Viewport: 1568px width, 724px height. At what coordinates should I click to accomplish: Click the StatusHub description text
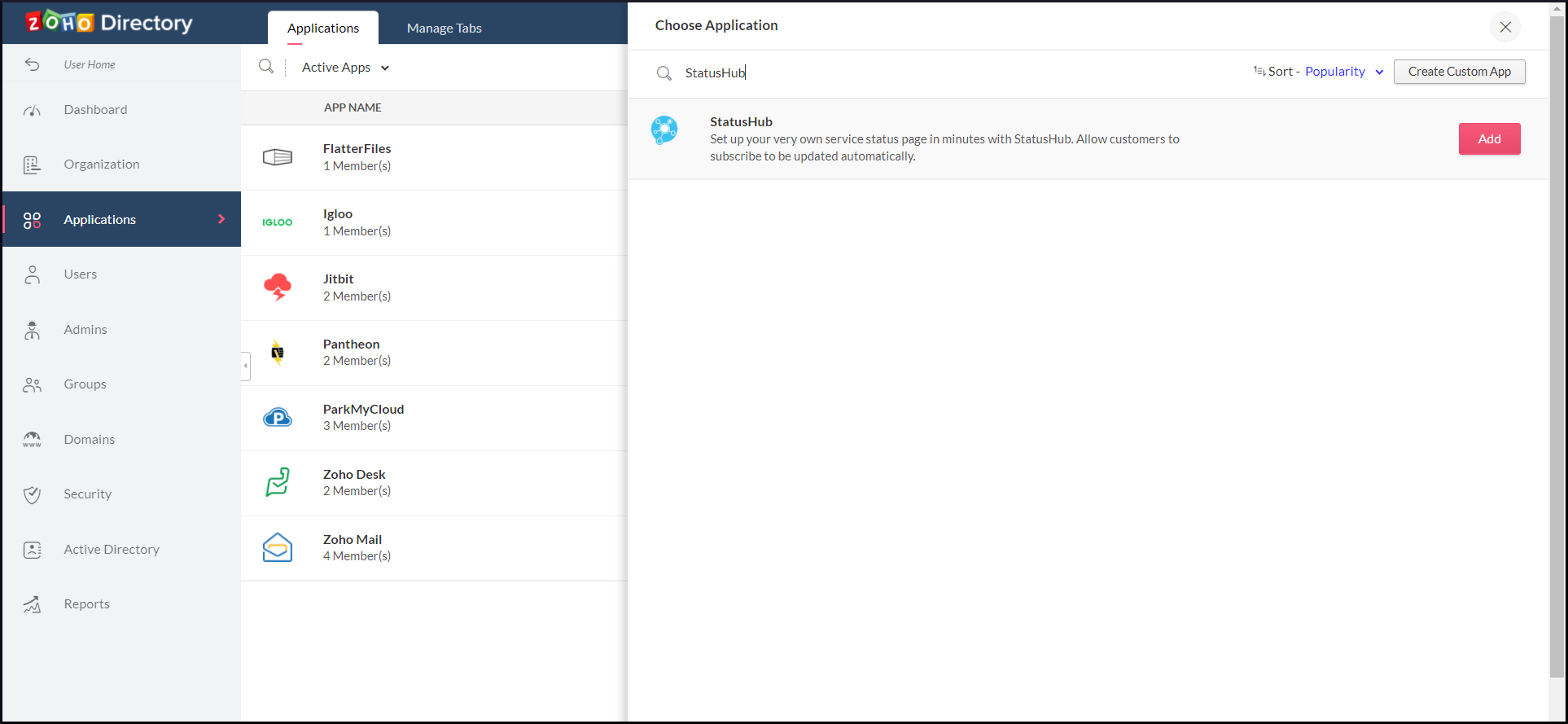[944, 147]
